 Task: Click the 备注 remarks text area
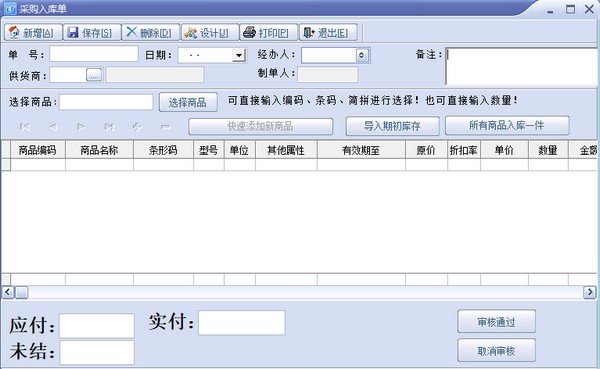click(x=522, y=66)
